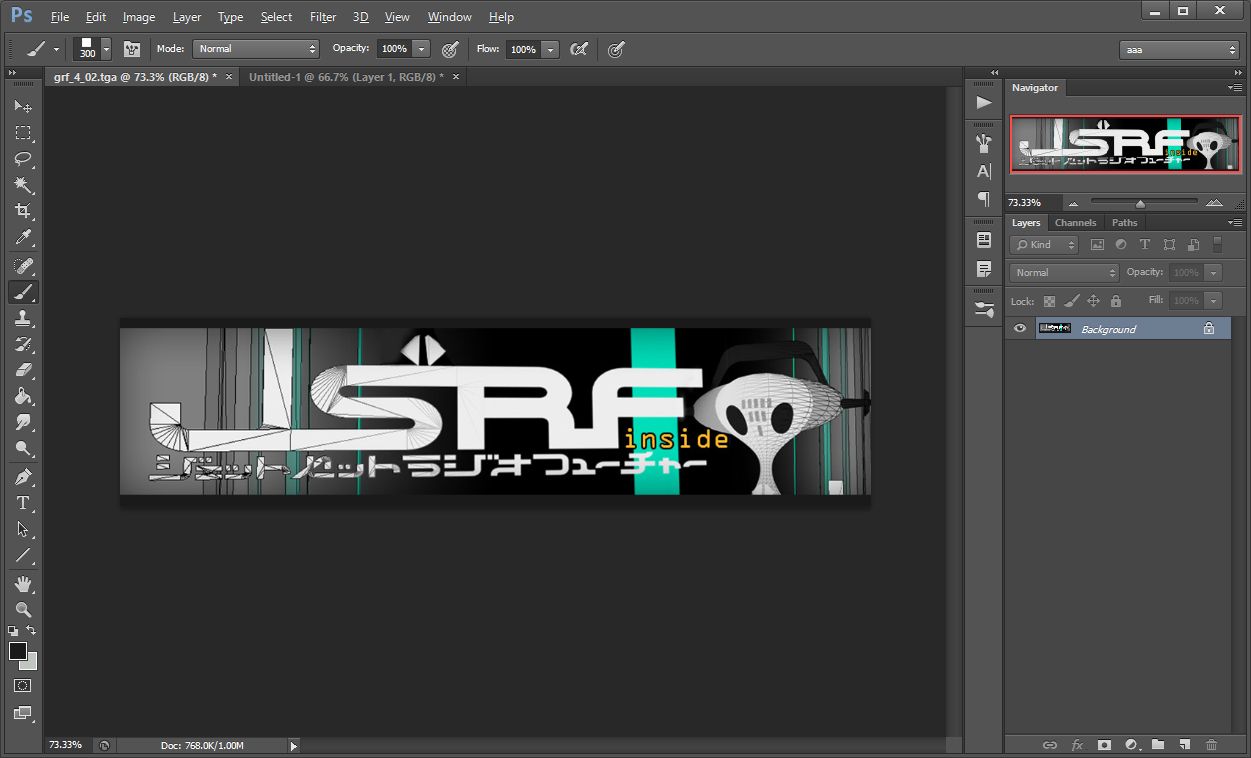Delete layer using the trash button
1251x758 pixels.
click(1210, 745)
